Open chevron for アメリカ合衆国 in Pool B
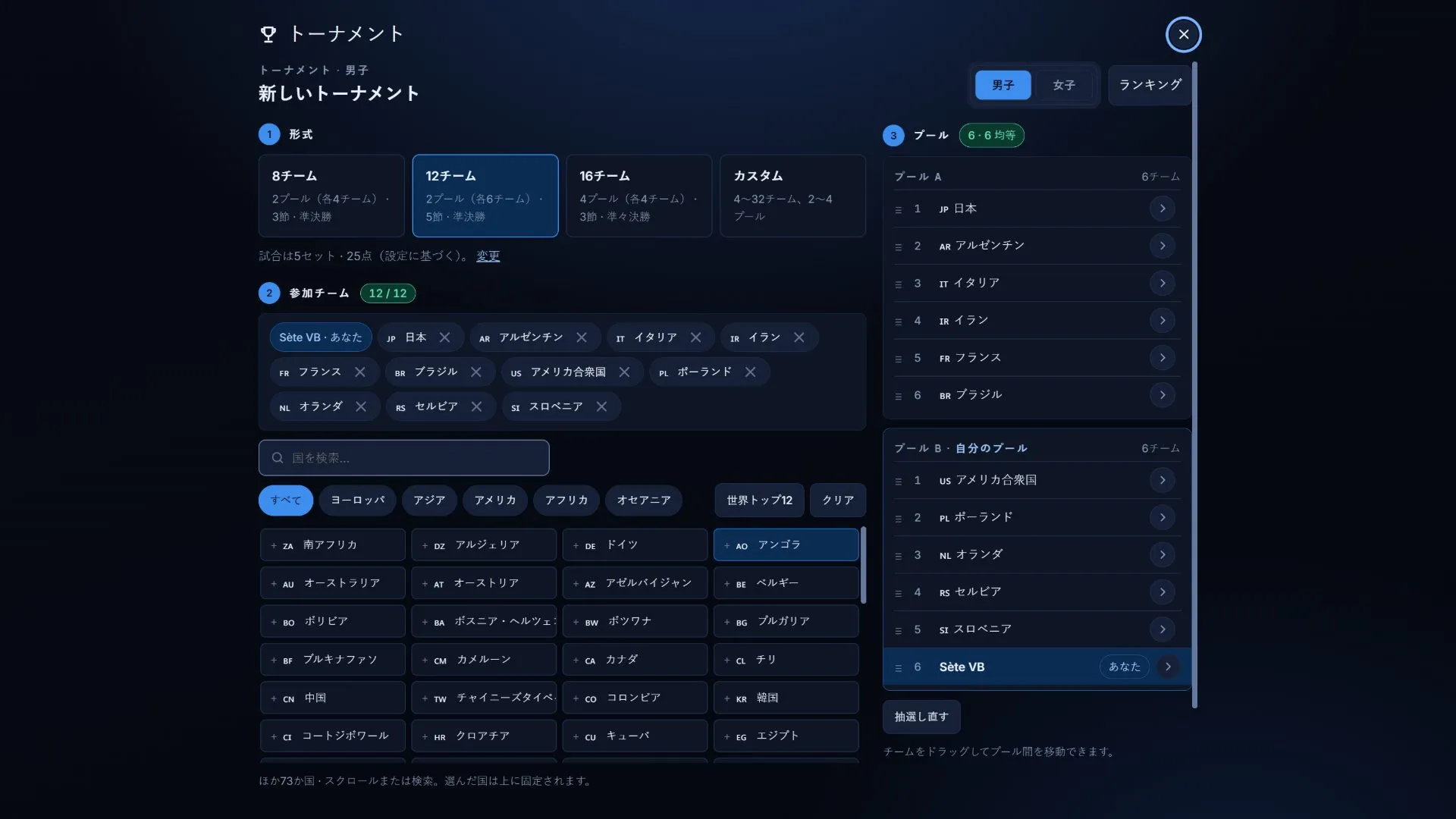The width and height of the screenshot is (1456, 819). [1163, 480]
